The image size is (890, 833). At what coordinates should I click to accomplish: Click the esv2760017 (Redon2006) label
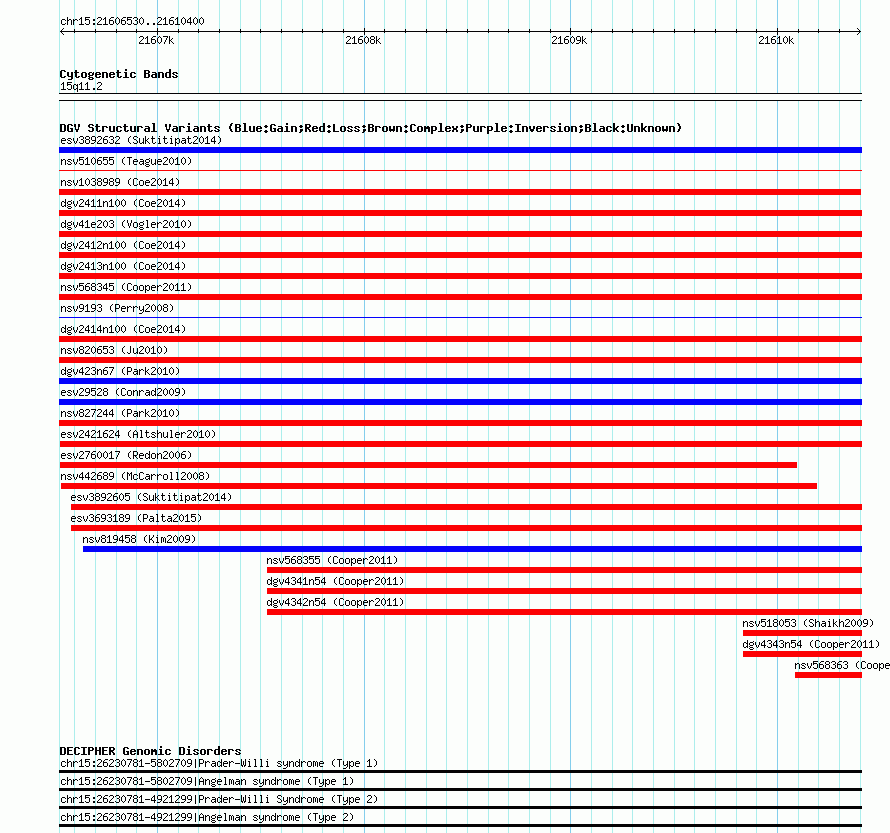[x=126, y=455]
